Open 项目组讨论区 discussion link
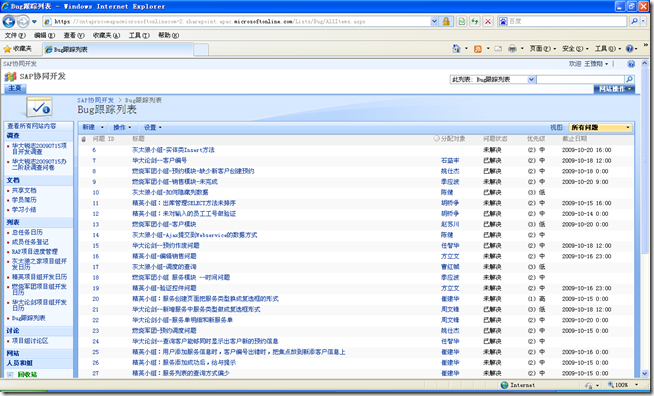The height and width of the screenshot is (396, 654). coord(30,341)
